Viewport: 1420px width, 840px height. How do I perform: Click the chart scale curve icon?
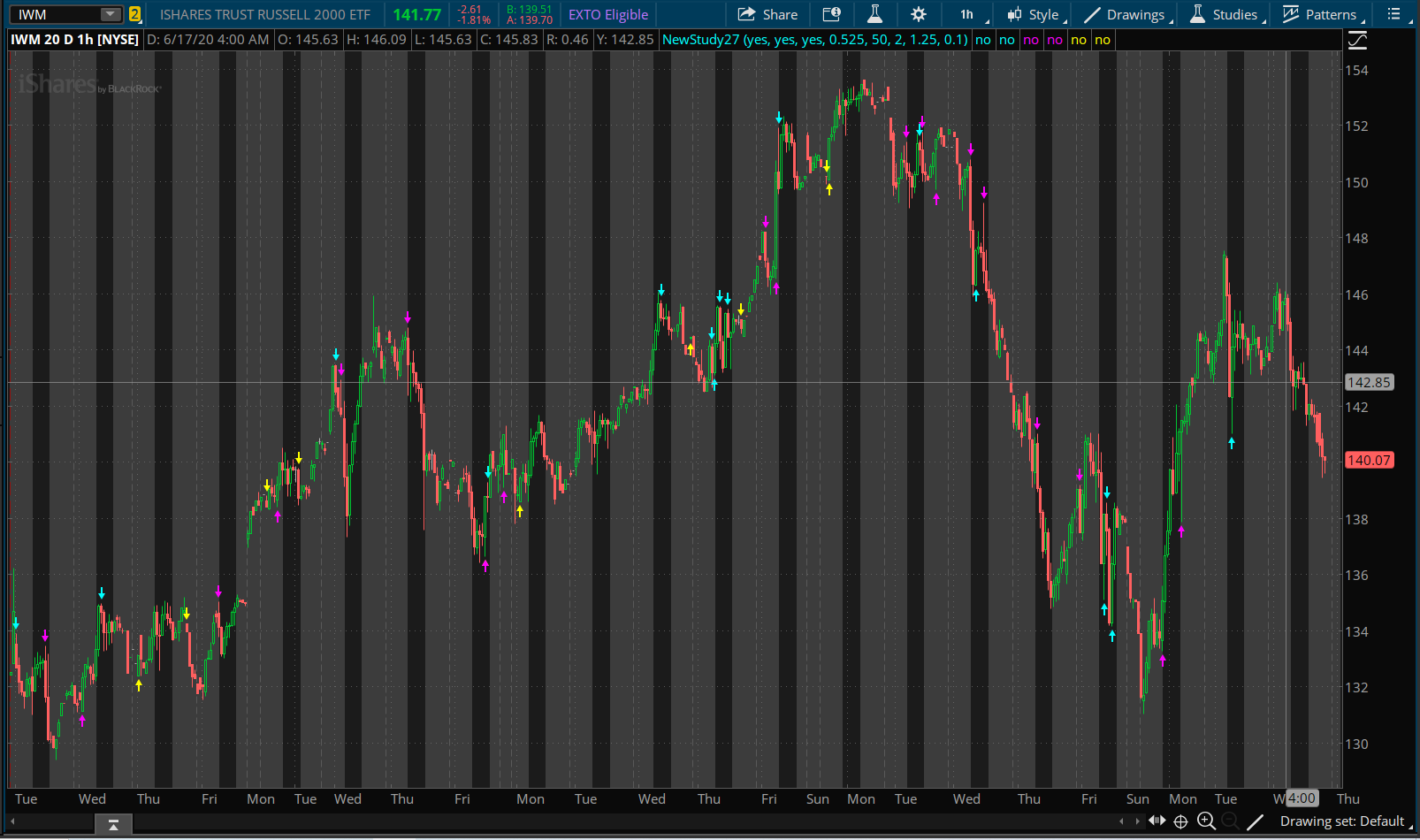[x=1357, y=40]
